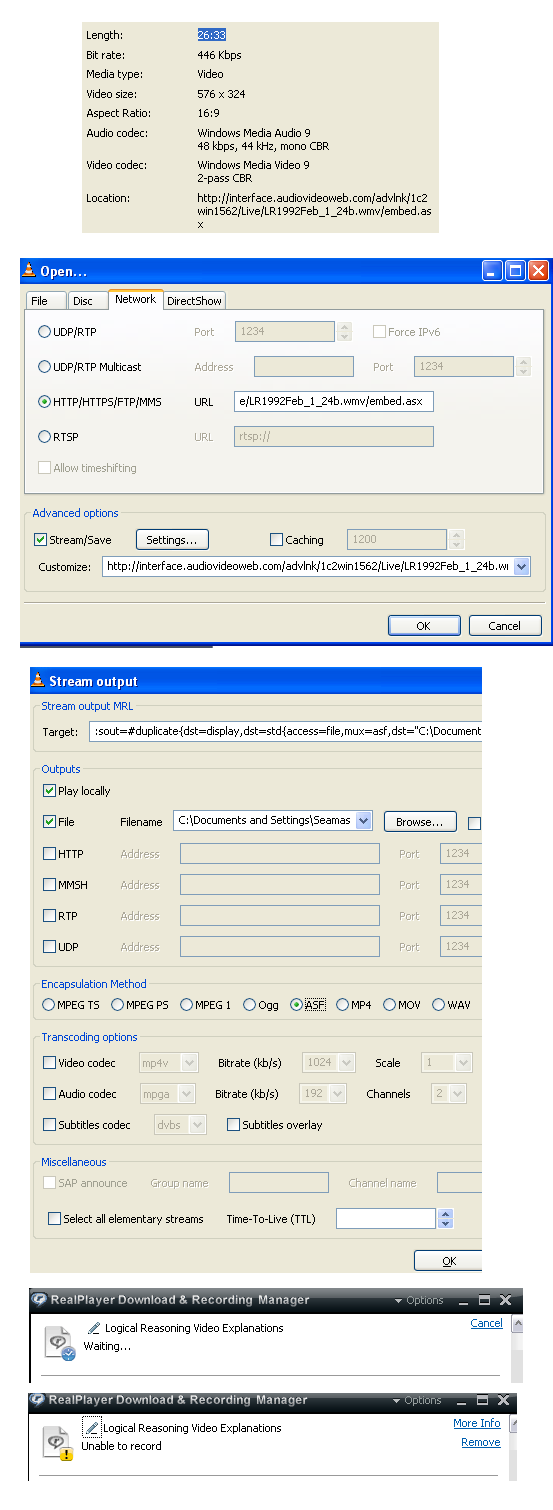Click More Info link
The height and width of the screenshot is (1510, 553).
tap(477, 1423)
